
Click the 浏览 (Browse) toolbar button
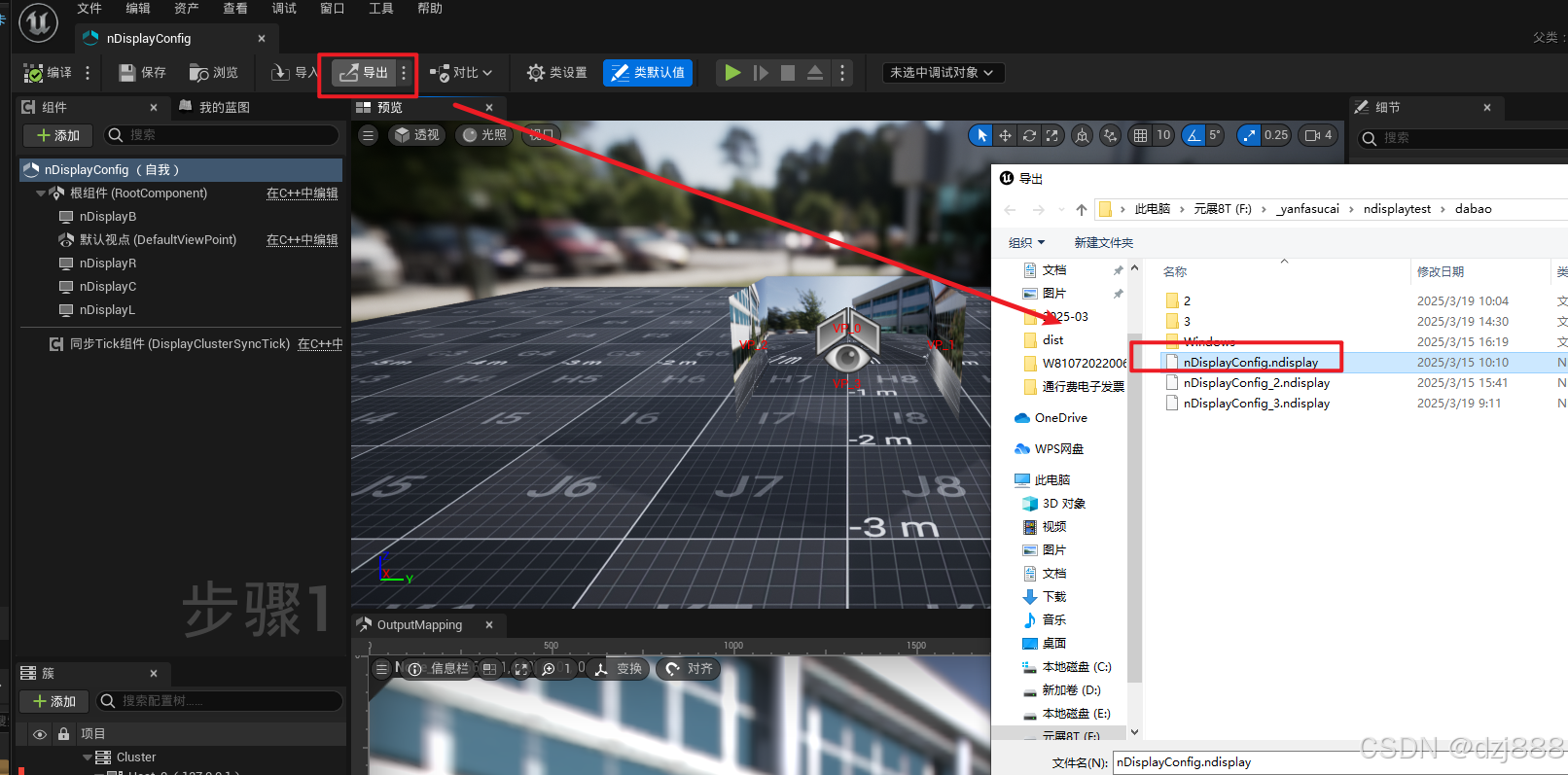pyautogui.click(x=214, y=73)
